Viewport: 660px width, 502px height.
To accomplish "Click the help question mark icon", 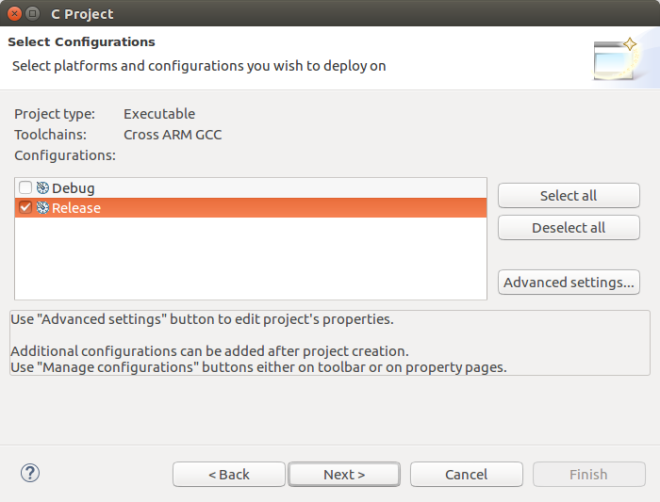I will 30,473.
